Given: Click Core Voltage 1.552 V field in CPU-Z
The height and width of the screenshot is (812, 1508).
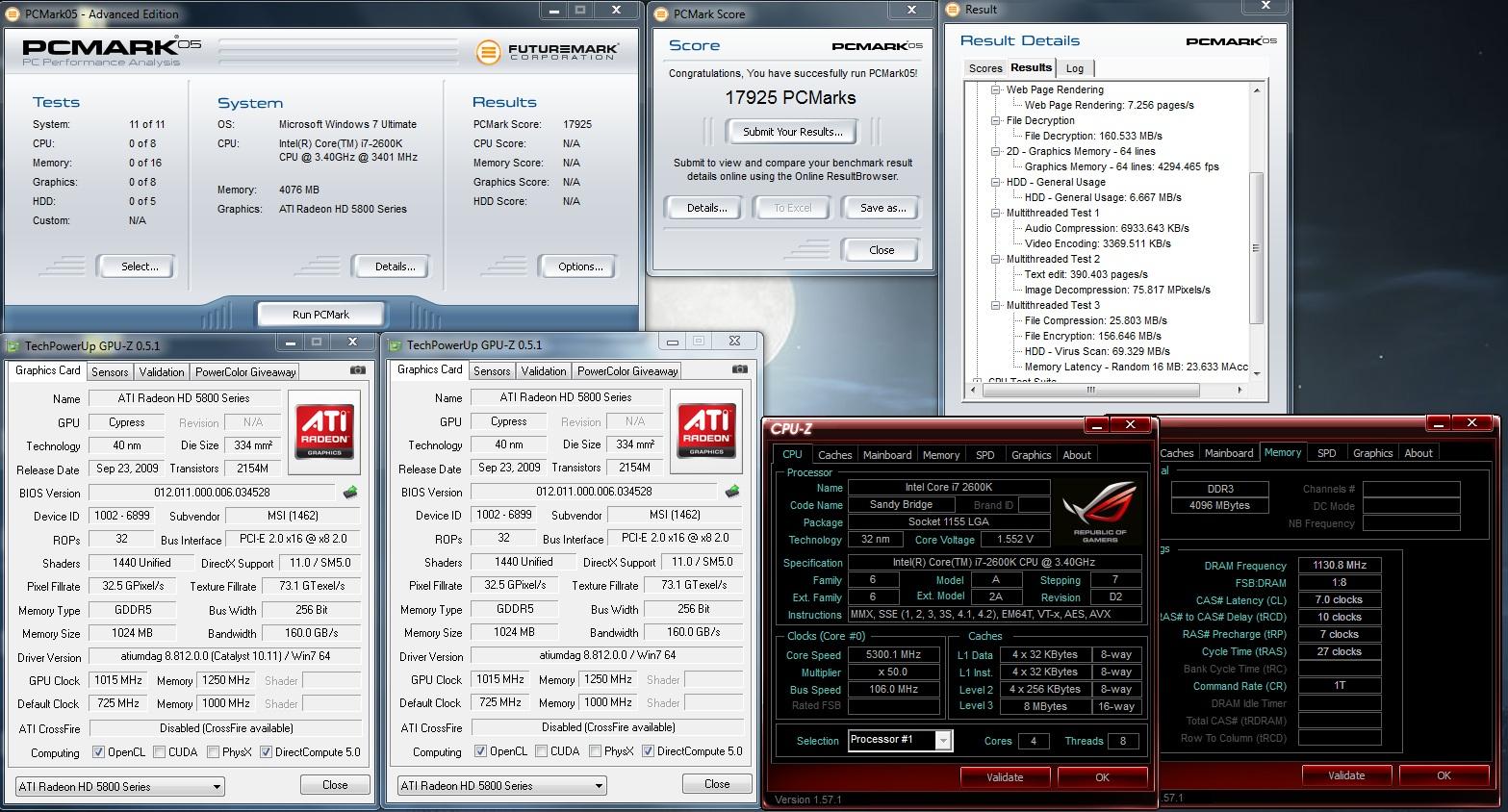Looking at the screenshot, I should coord(1014,540).
